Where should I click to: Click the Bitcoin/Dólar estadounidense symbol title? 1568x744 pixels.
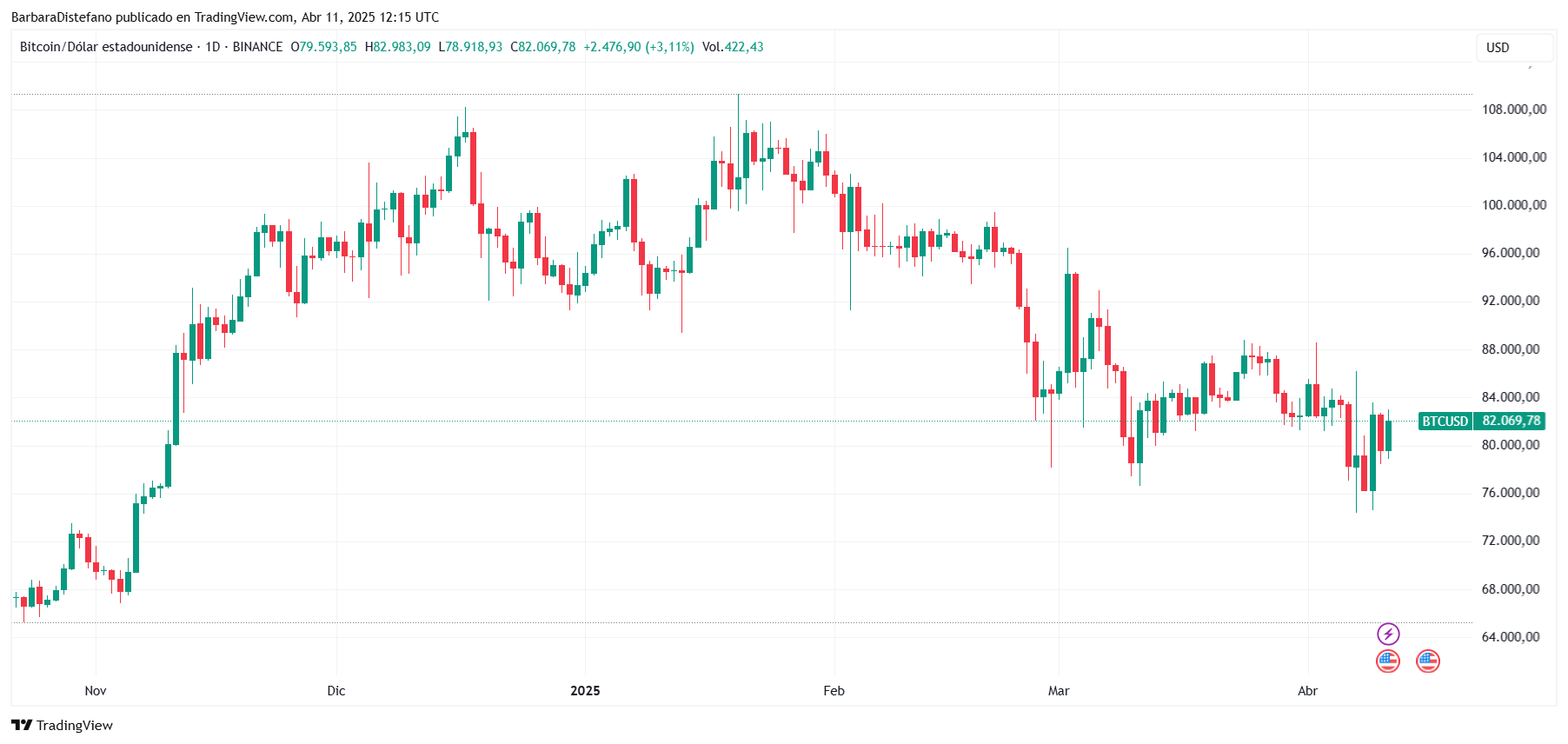point(106,47)
